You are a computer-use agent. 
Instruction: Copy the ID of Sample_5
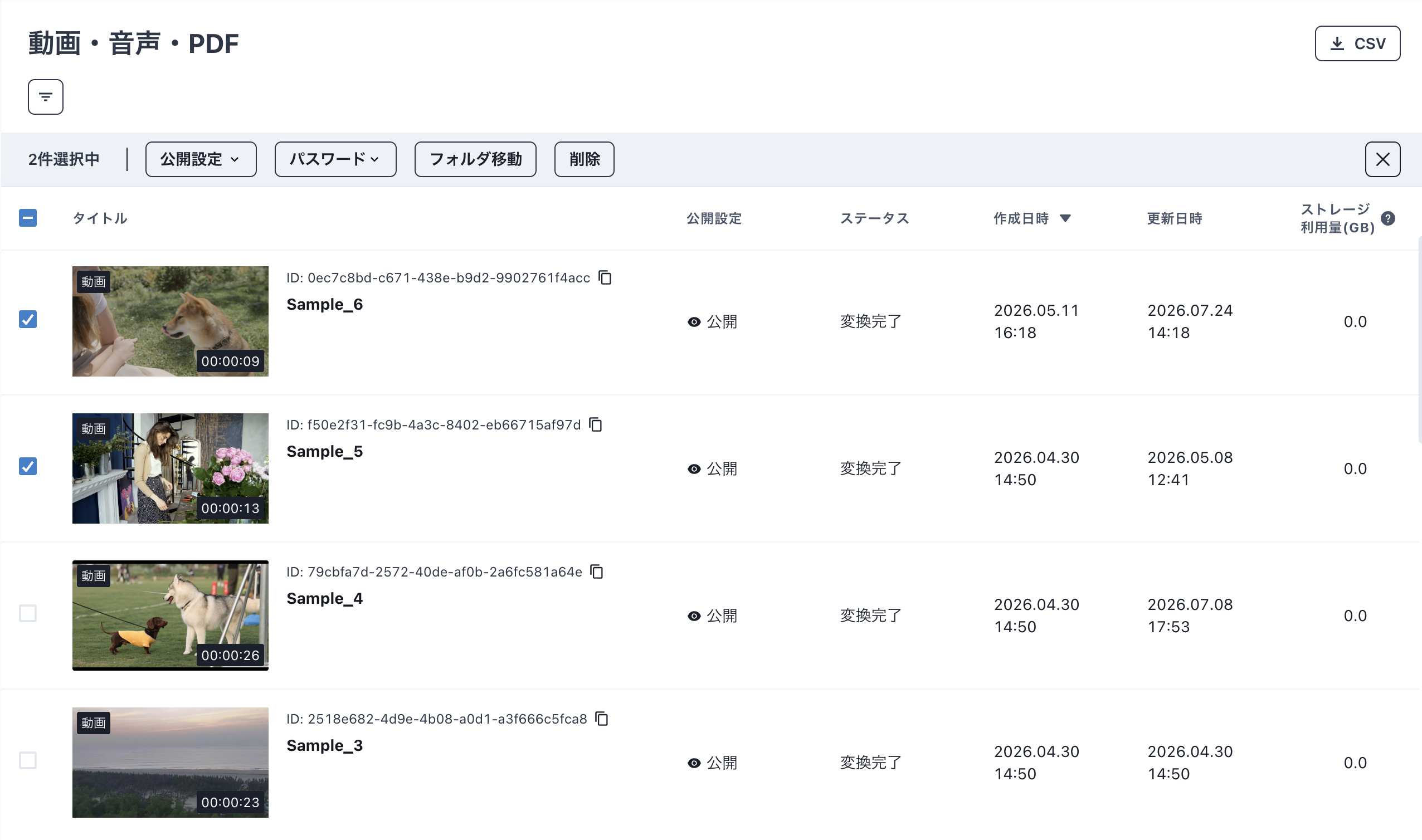coord(595,424)
